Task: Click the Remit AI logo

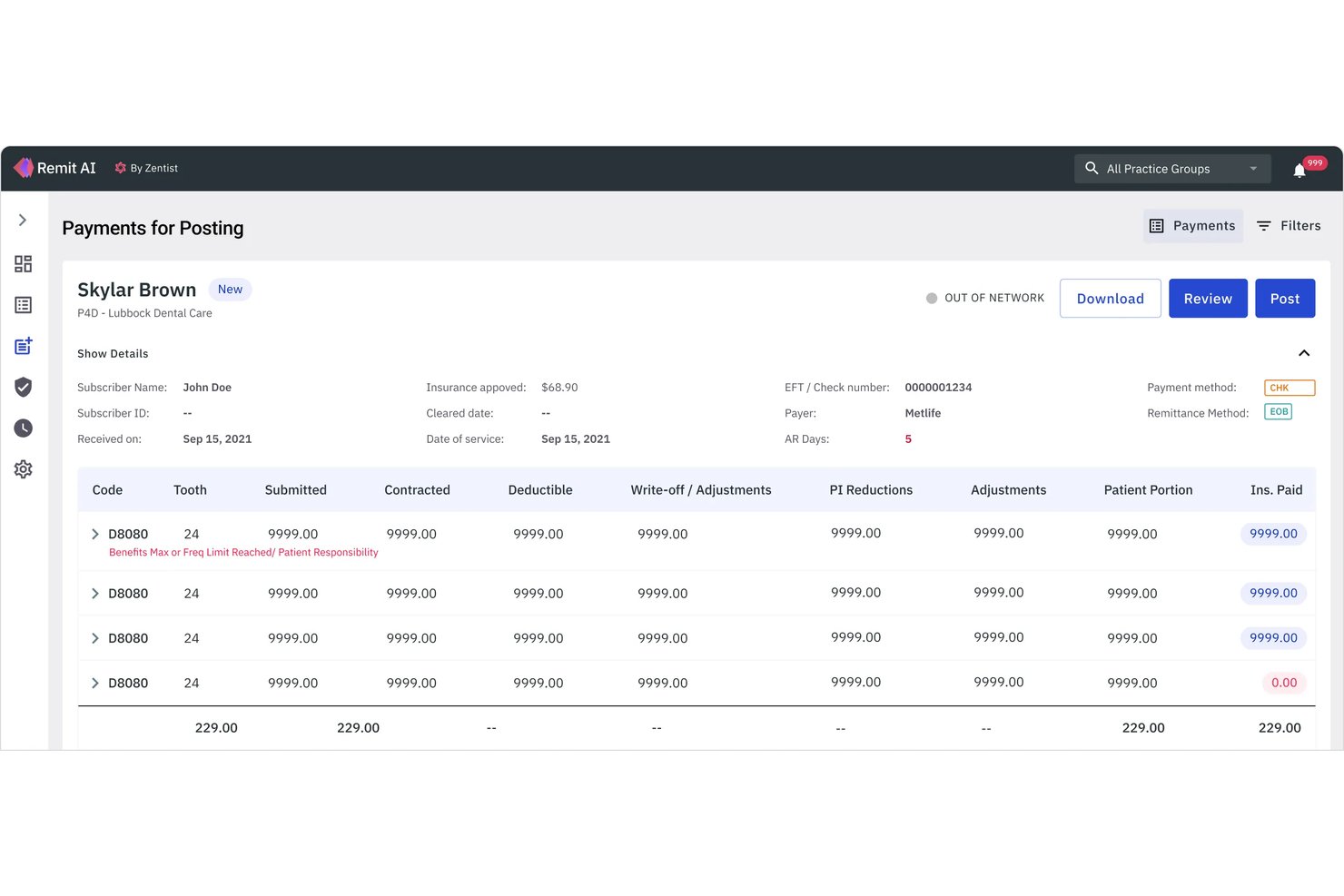Action: (54, 168)
